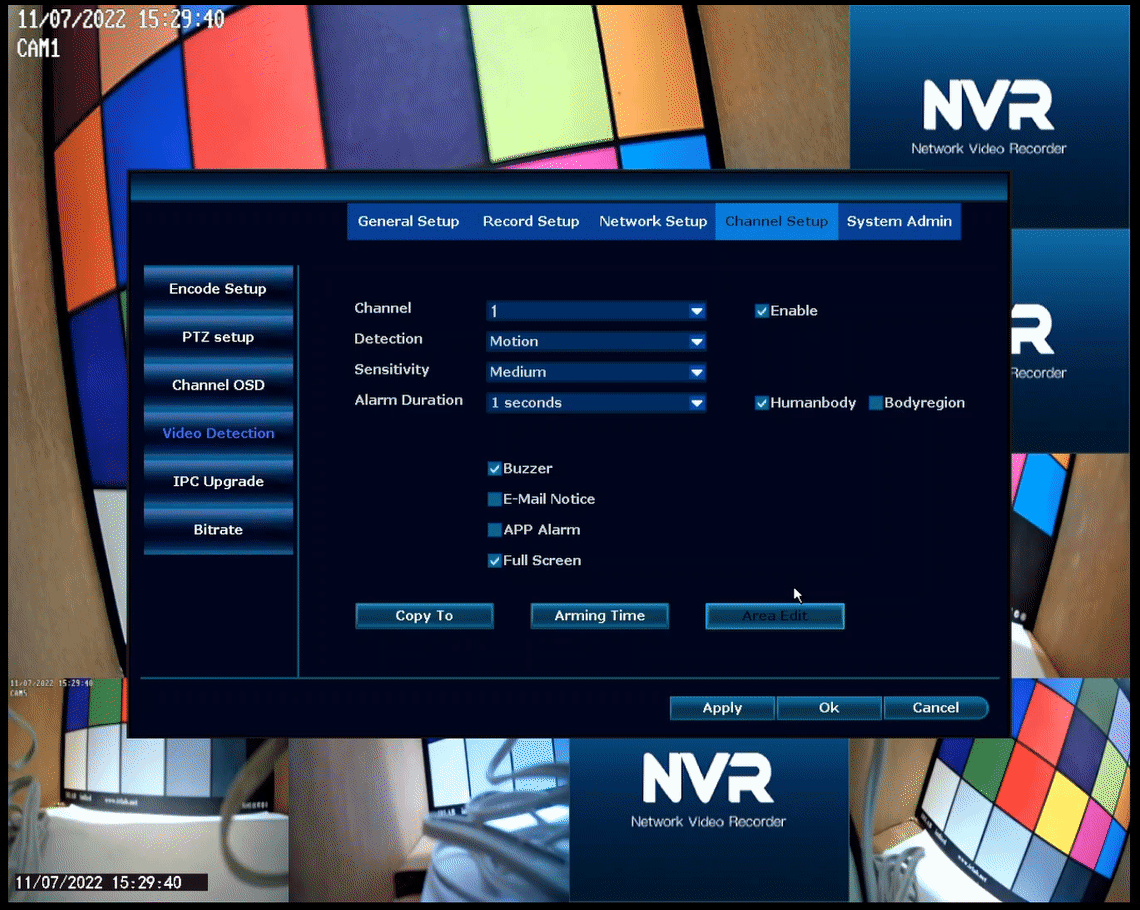The height and width of the screenshot is (910, 1140).
Task: Open the Record Setup tab
Action: [531, 222]
